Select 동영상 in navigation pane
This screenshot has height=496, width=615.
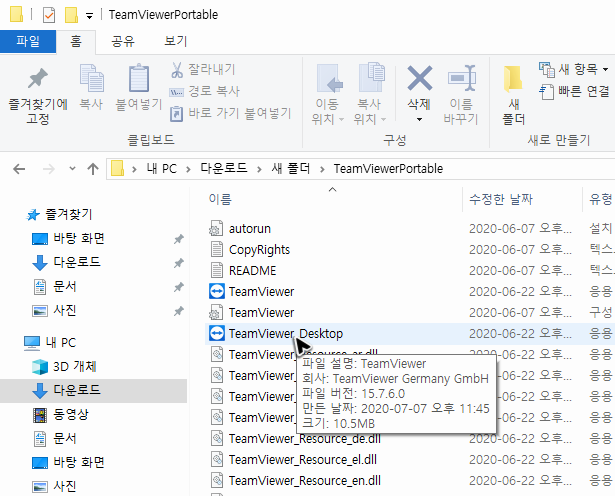(61, 414)
